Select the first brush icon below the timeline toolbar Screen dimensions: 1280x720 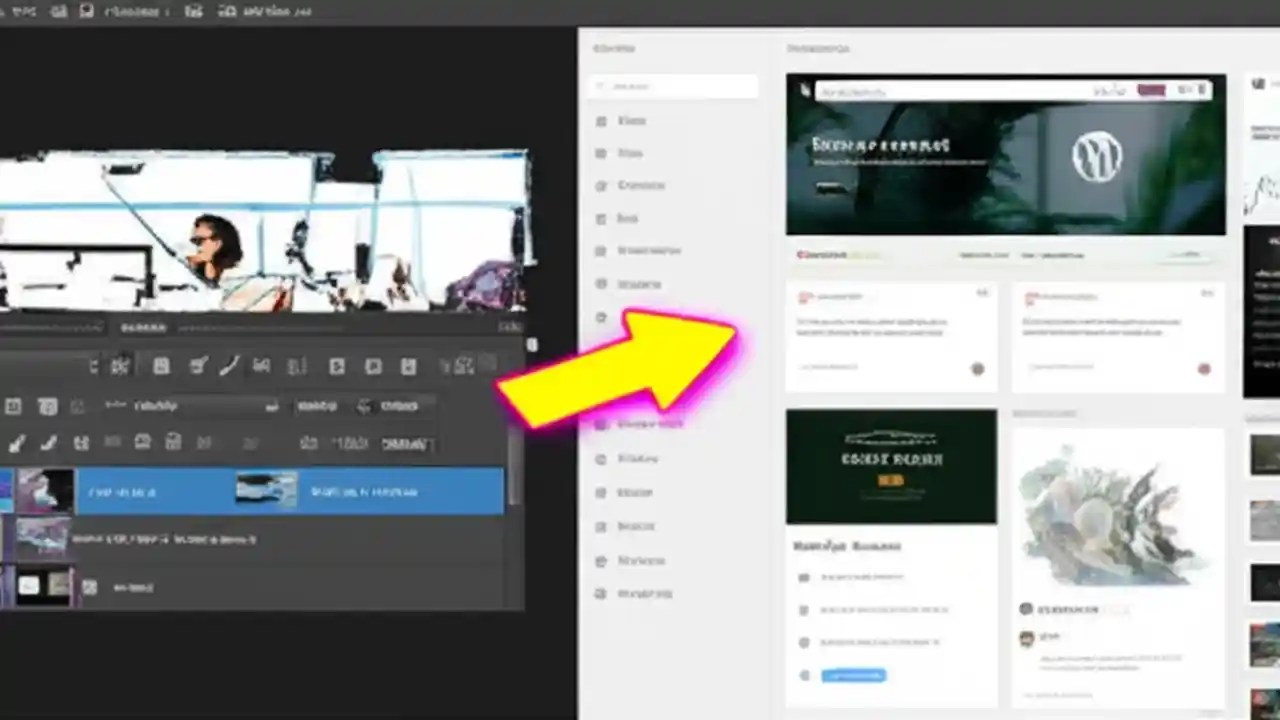click(x=17, y=443)
